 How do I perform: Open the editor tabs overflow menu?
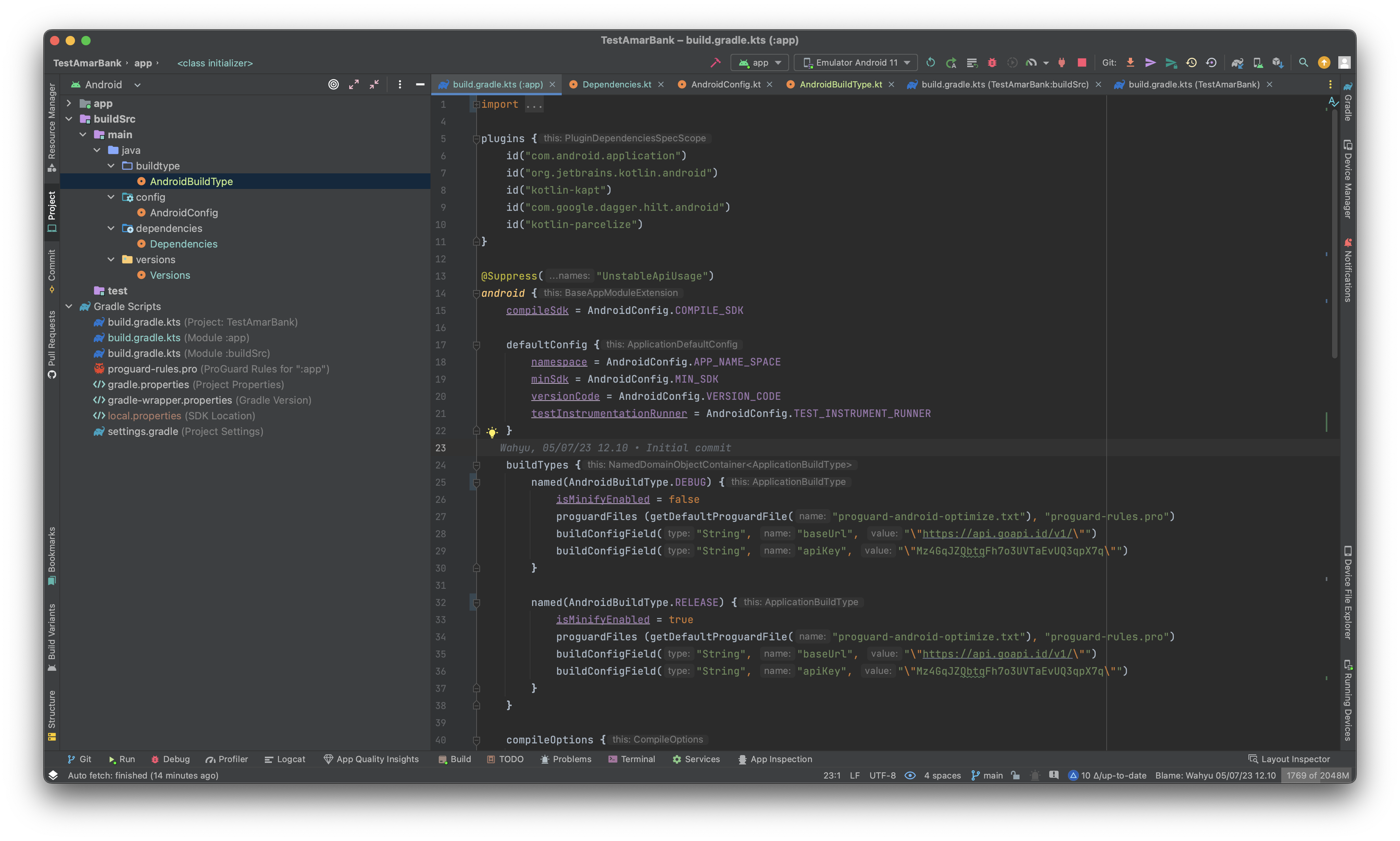tap(1330, 84)
